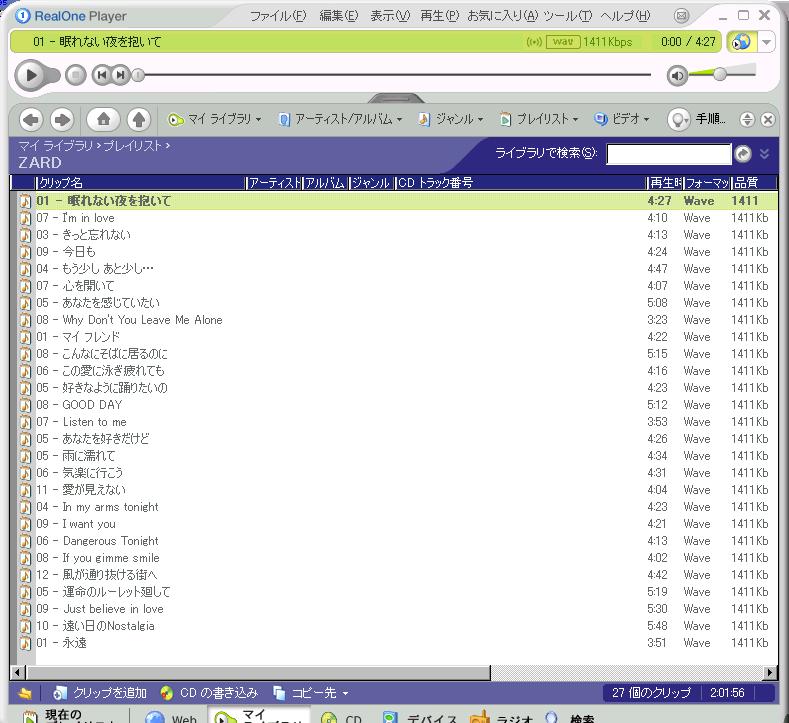Viewport: 789px width, 723px height.
Task: Open the ジャンル dropdown
Action: (451, 119)
